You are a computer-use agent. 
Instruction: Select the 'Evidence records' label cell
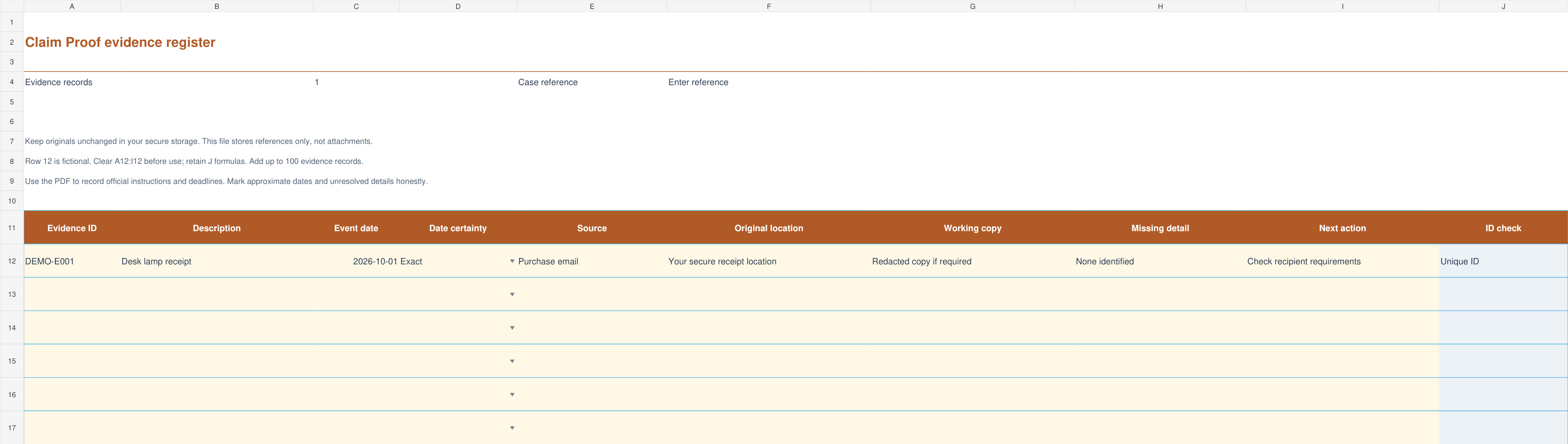coord(72,82)
